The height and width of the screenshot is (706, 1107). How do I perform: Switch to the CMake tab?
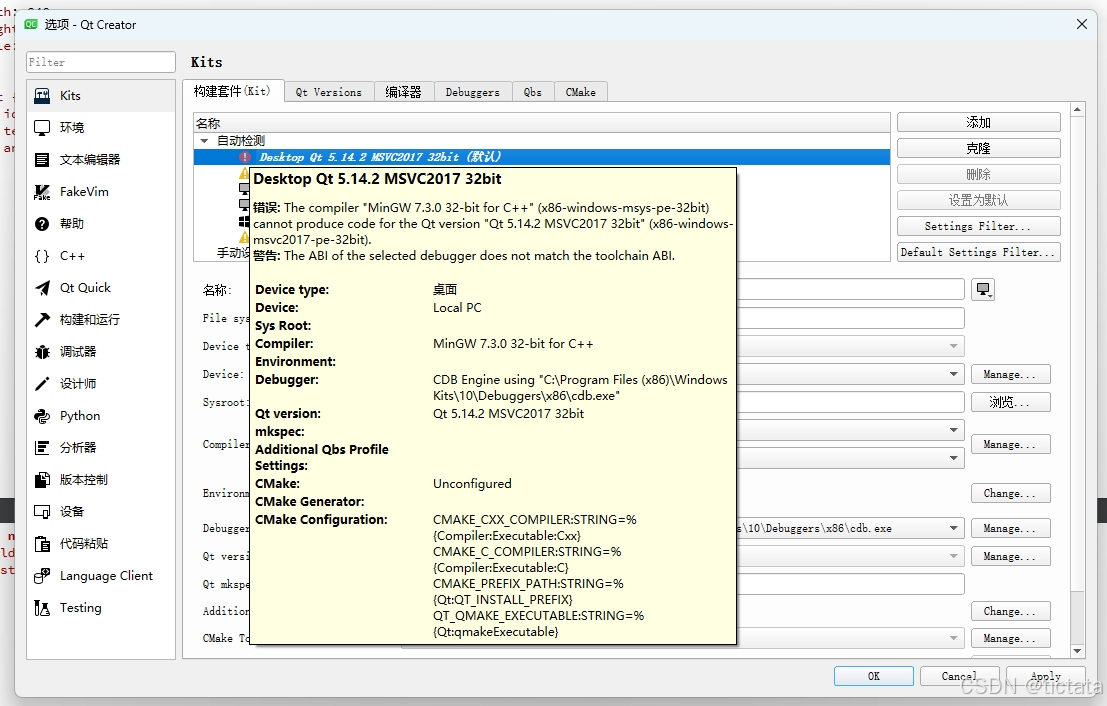(x=581, y=91)
